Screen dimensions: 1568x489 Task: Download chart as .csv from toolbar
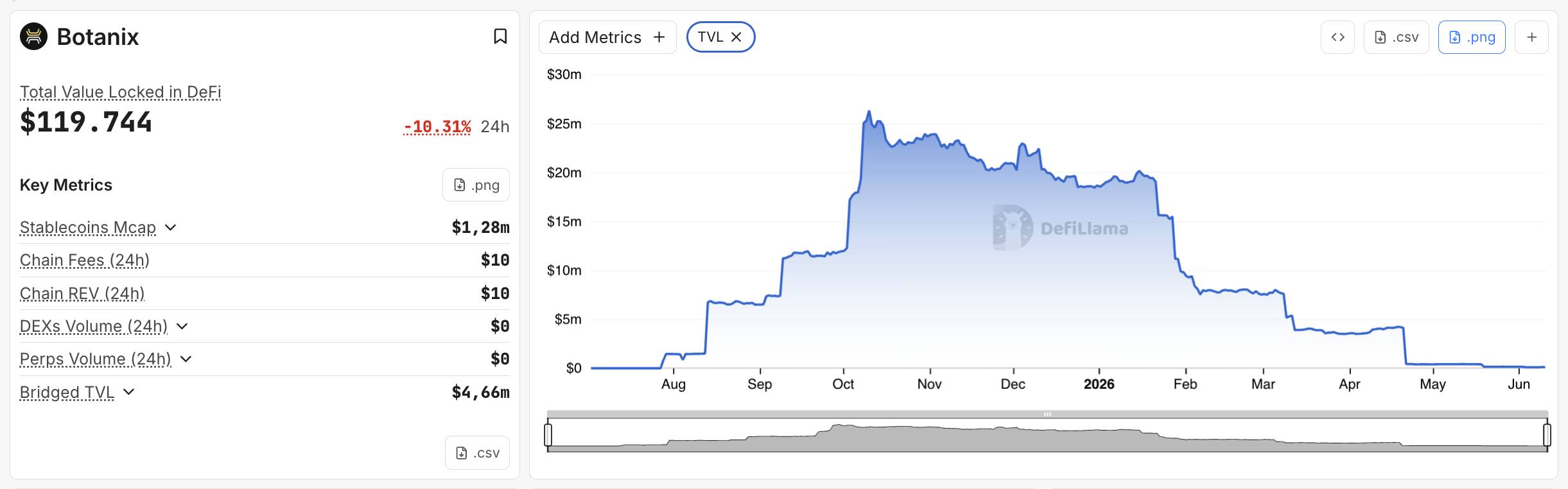1396,37
